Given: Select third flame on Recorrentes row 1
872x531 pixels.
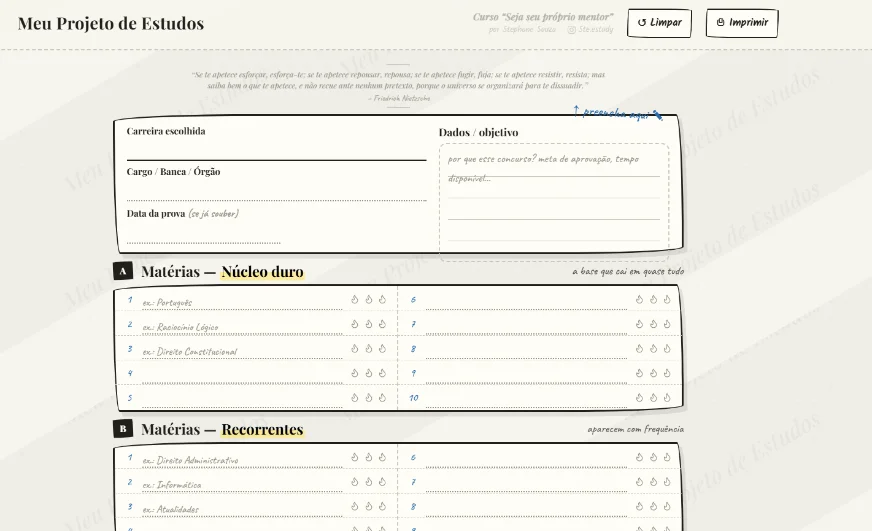Looking at the screenshot, I should pyautogui.click(x=383, y=458).
